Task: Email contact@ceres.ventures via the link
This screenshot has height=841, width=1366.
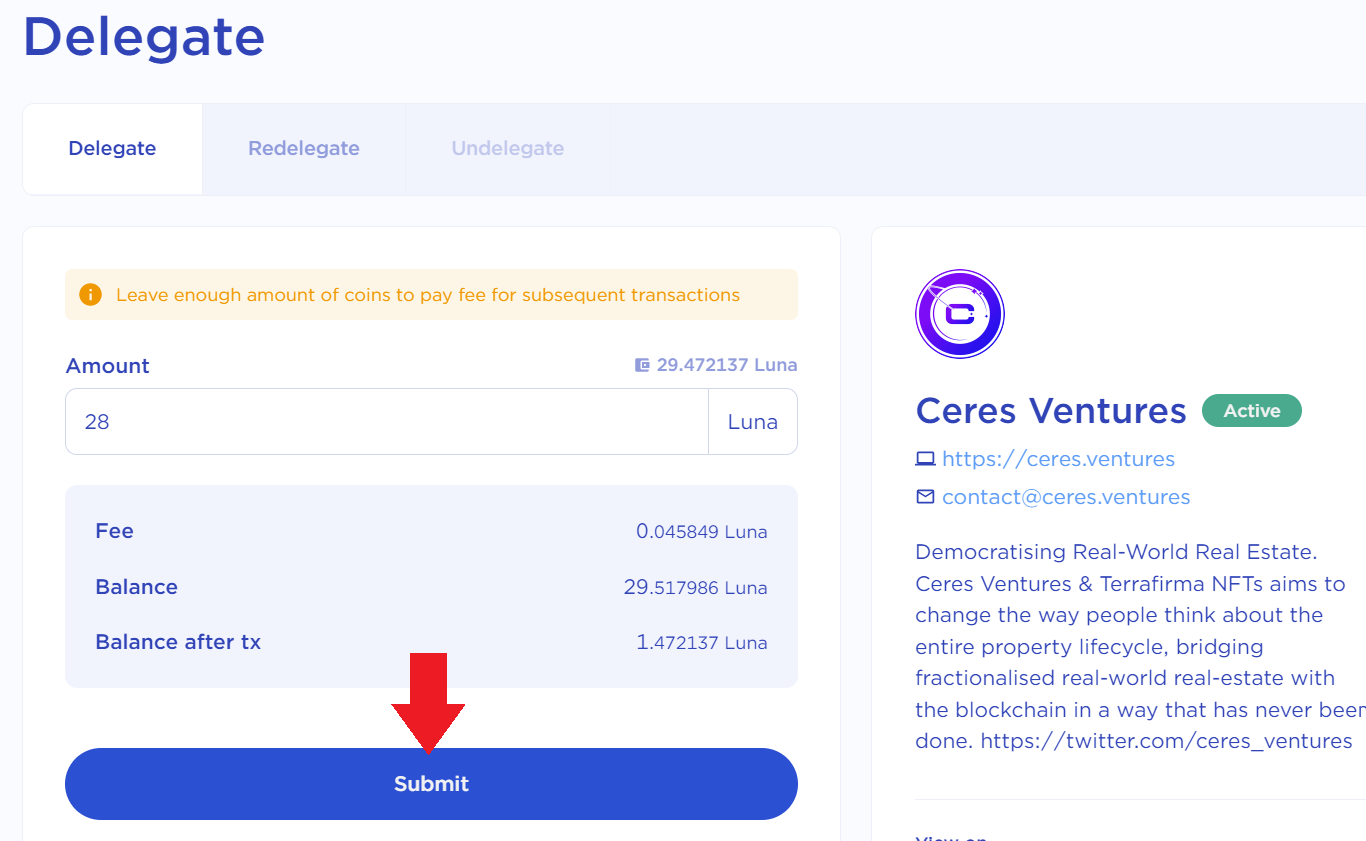Action: click(x=1066, y=497)
